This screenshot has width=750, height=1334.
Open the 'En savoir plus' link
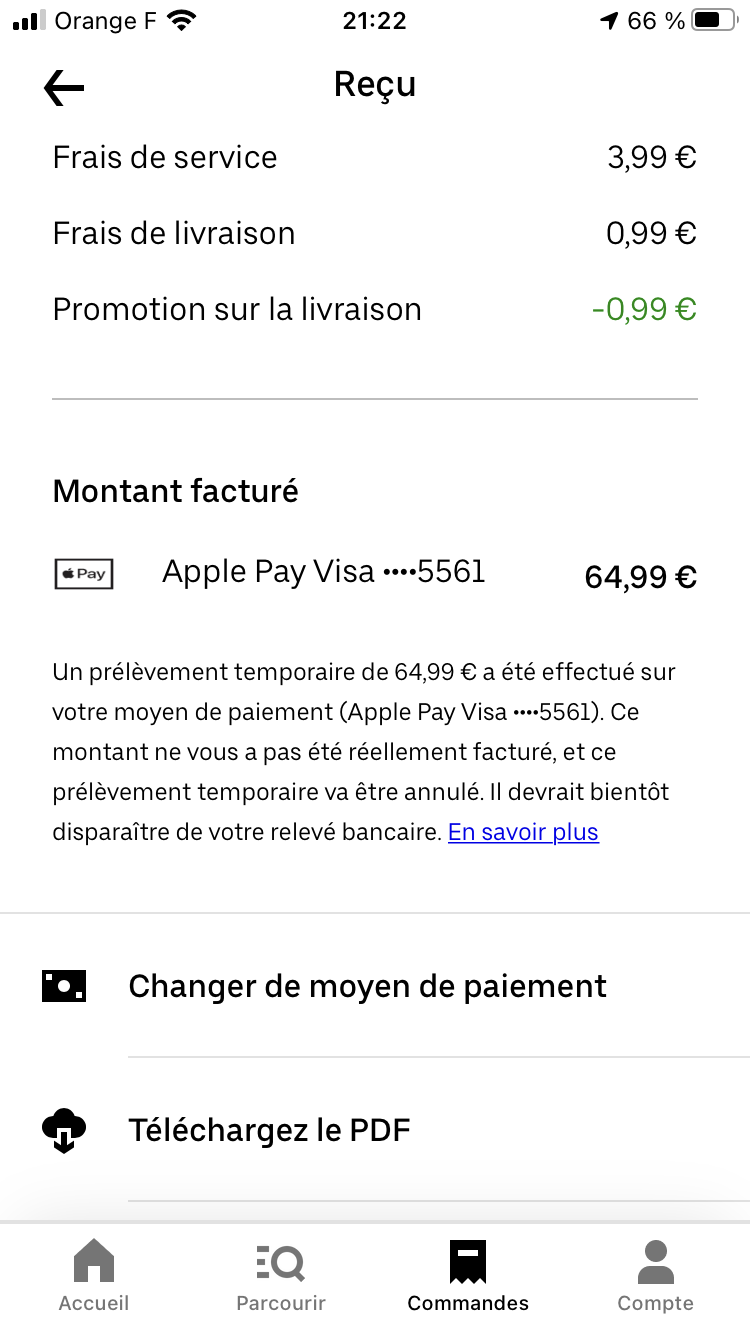click(523, 832)
